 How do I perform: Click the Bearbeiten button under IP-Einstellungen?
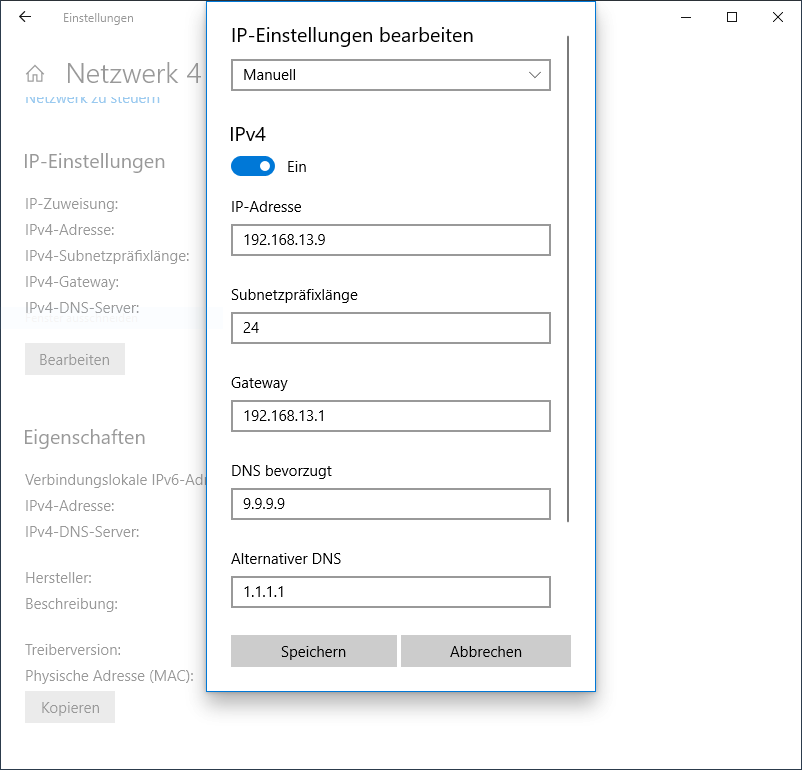click(x=74, y=359)
